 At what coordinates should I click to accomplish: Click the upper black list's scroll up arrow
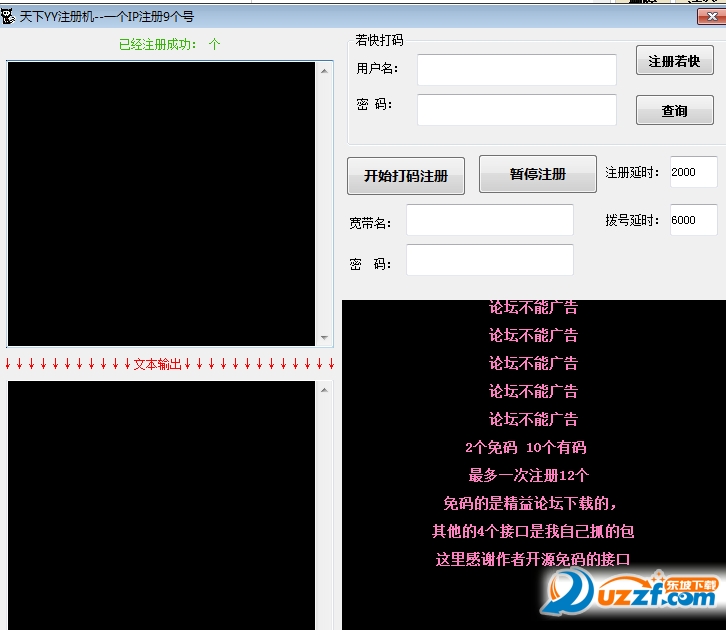tap(324, 71)
